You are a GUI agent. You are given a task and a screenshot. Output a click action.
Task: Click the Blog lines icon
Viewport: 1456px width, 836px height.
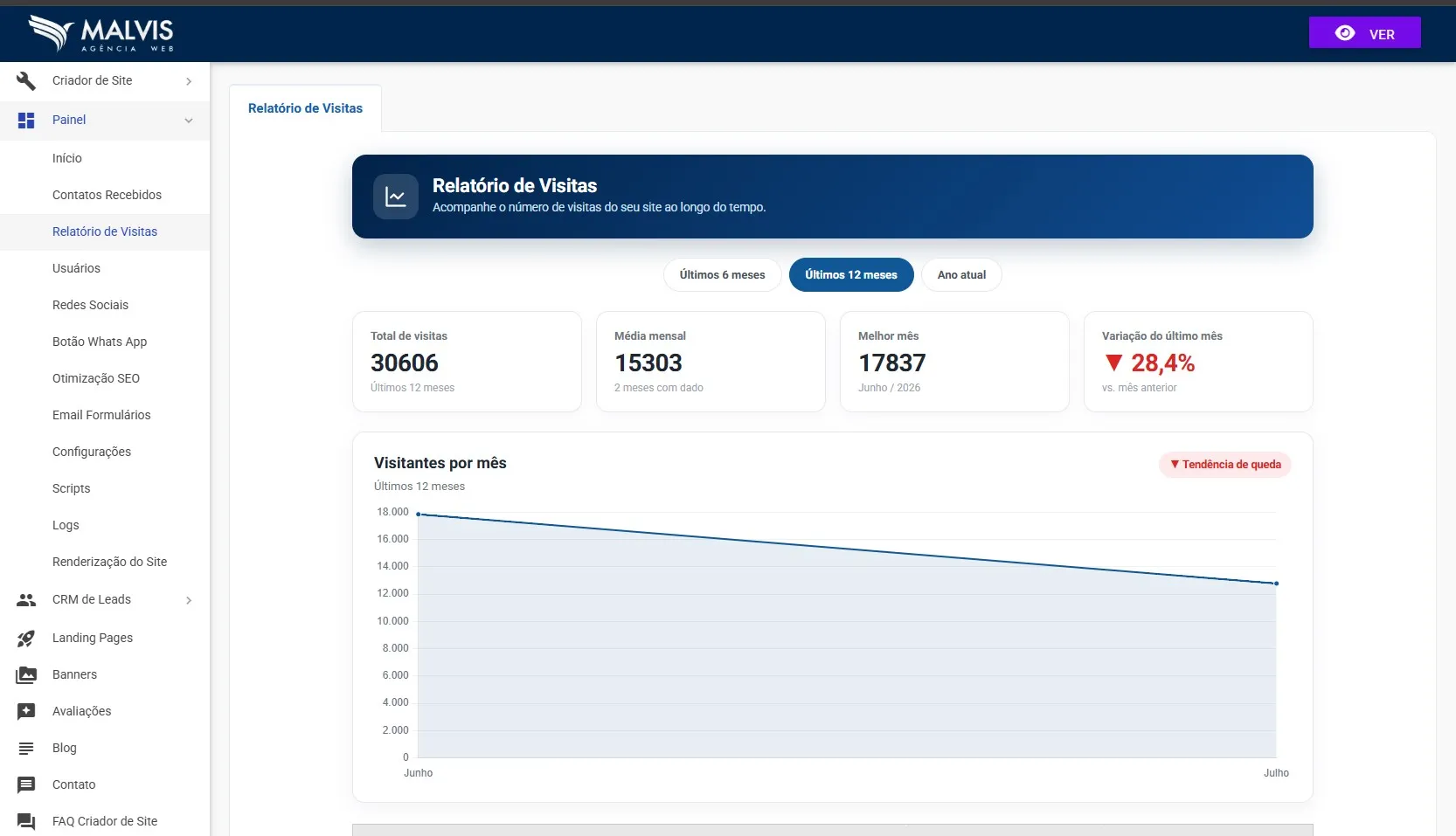[26, 748]
